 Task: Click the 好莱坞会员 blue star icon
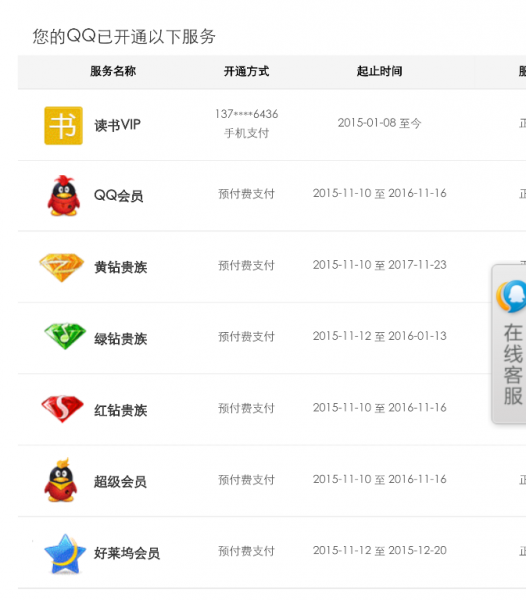(65, 554)
